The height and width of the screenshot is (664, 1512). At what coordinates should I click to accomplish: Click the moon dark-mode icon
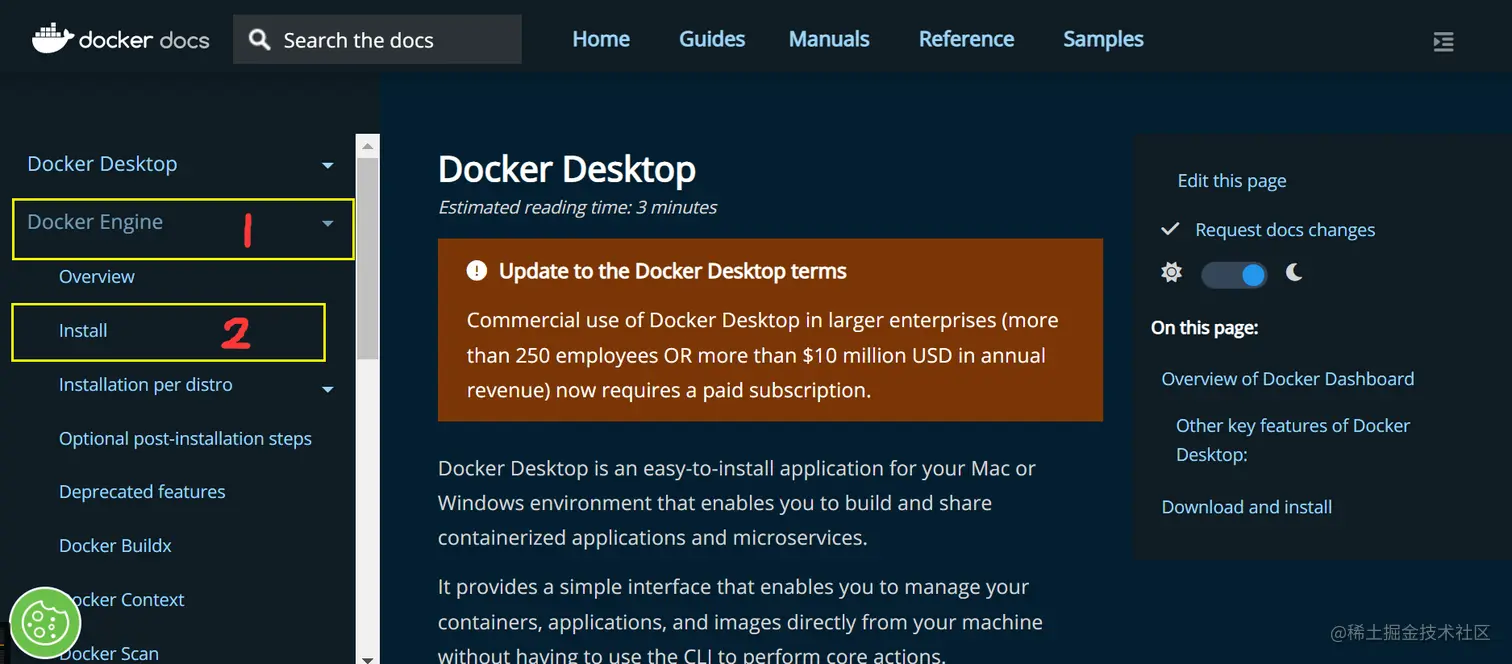tap(1294, 273)
